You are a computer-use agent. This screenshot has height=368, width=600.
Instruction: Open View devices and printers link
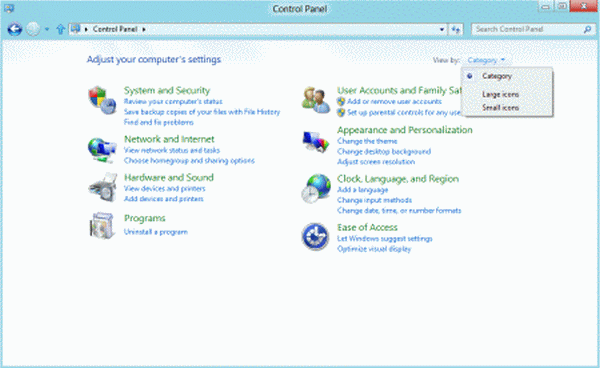165,188
